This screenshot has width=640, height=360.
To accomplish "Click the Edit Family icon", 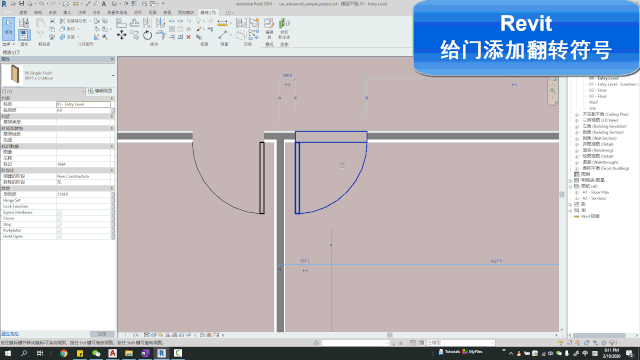I will click(x=269, y=27).
